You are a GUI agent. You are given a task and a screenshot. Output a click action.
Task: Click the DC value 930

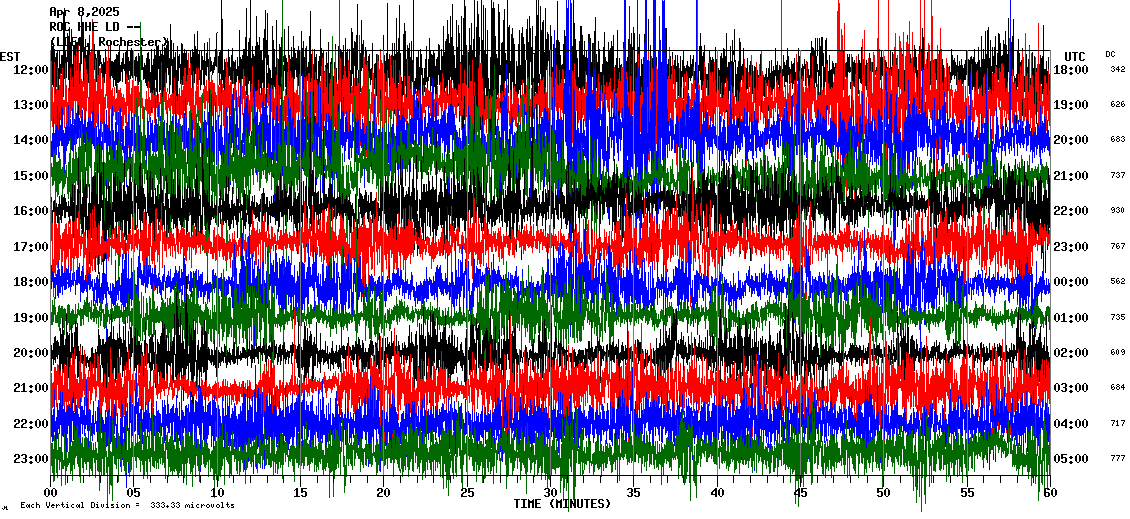tap(1117, 211)
